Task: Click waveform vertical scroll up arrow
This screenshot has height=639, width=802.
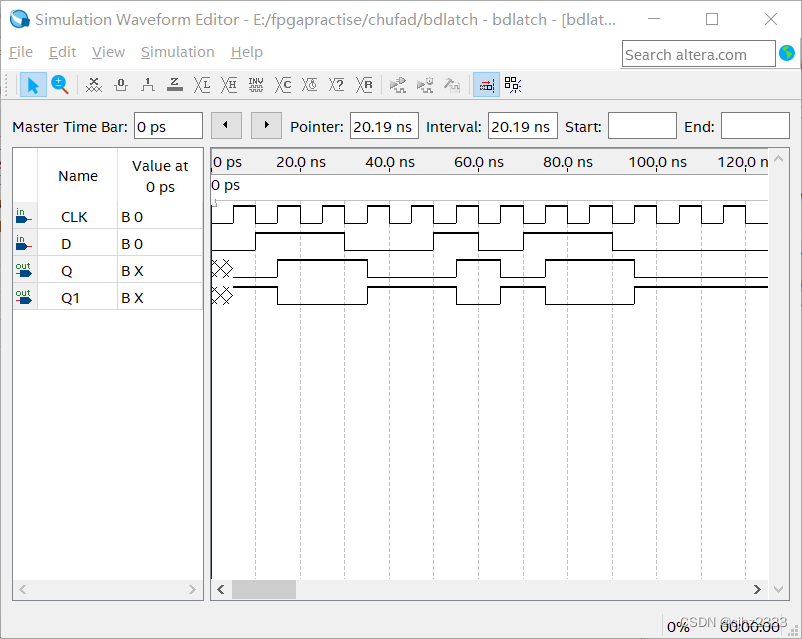Action: click(778, 159)
